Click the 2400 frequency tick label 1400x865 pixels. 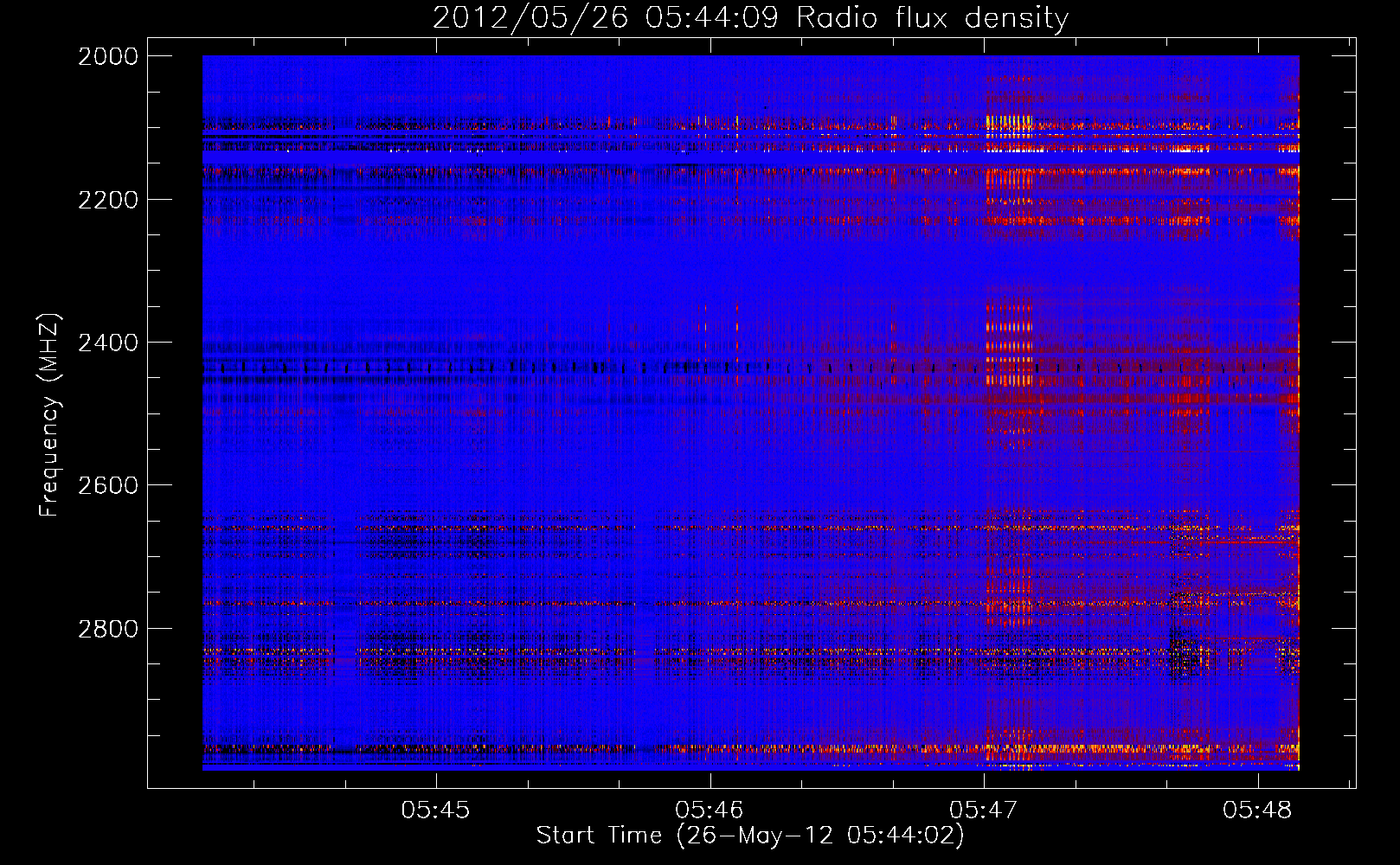coord(108,343)
